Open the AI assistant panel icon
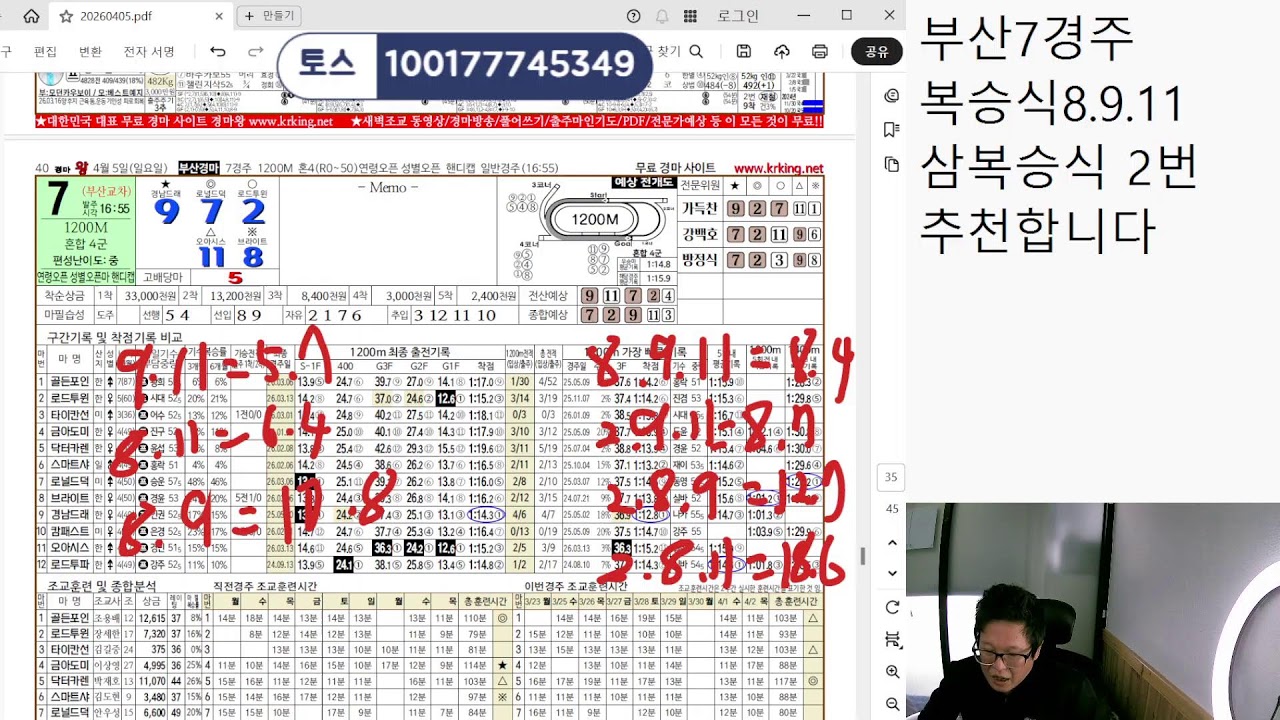The height and width of the screenshot is (720, 1280). point(892,95)
